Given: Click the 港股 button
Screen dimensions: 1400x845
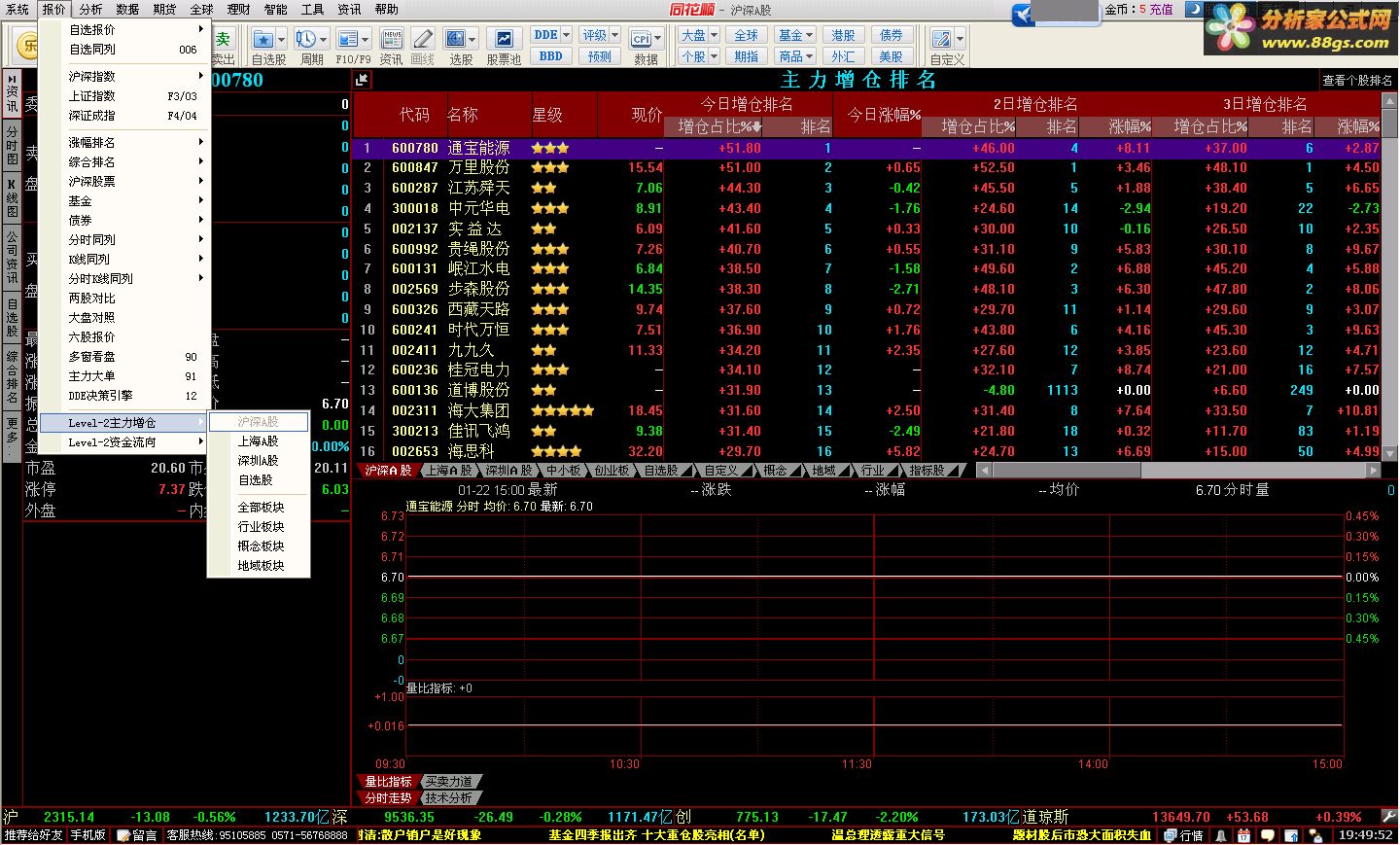Looking at the screenshot, I should click(x=843, y=35).
